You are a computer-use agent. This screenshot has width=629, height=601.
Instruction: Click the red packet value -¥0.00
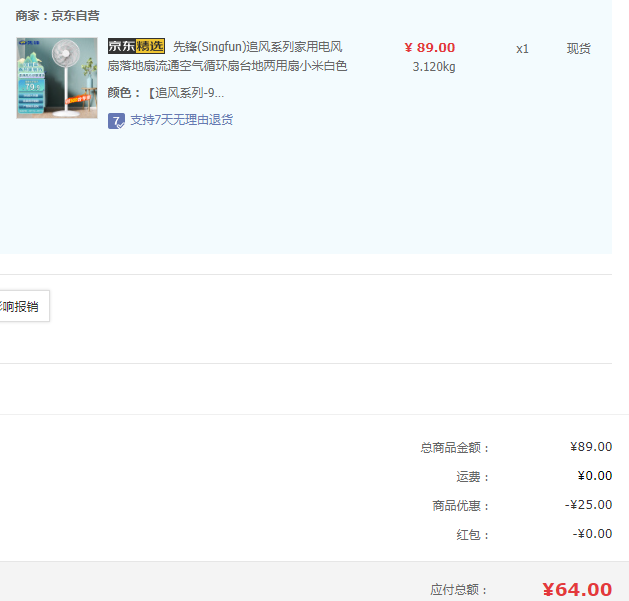pos(592,534)
